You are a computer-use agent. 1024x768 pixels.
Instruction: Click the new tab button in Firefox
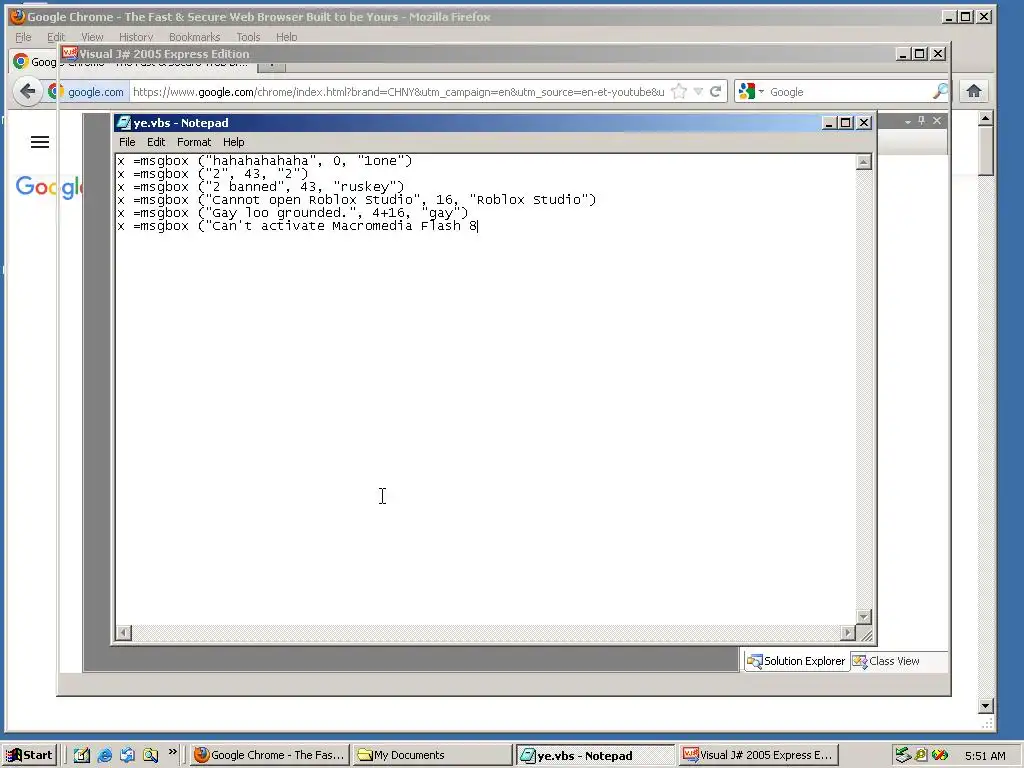(x=271, y=64)
